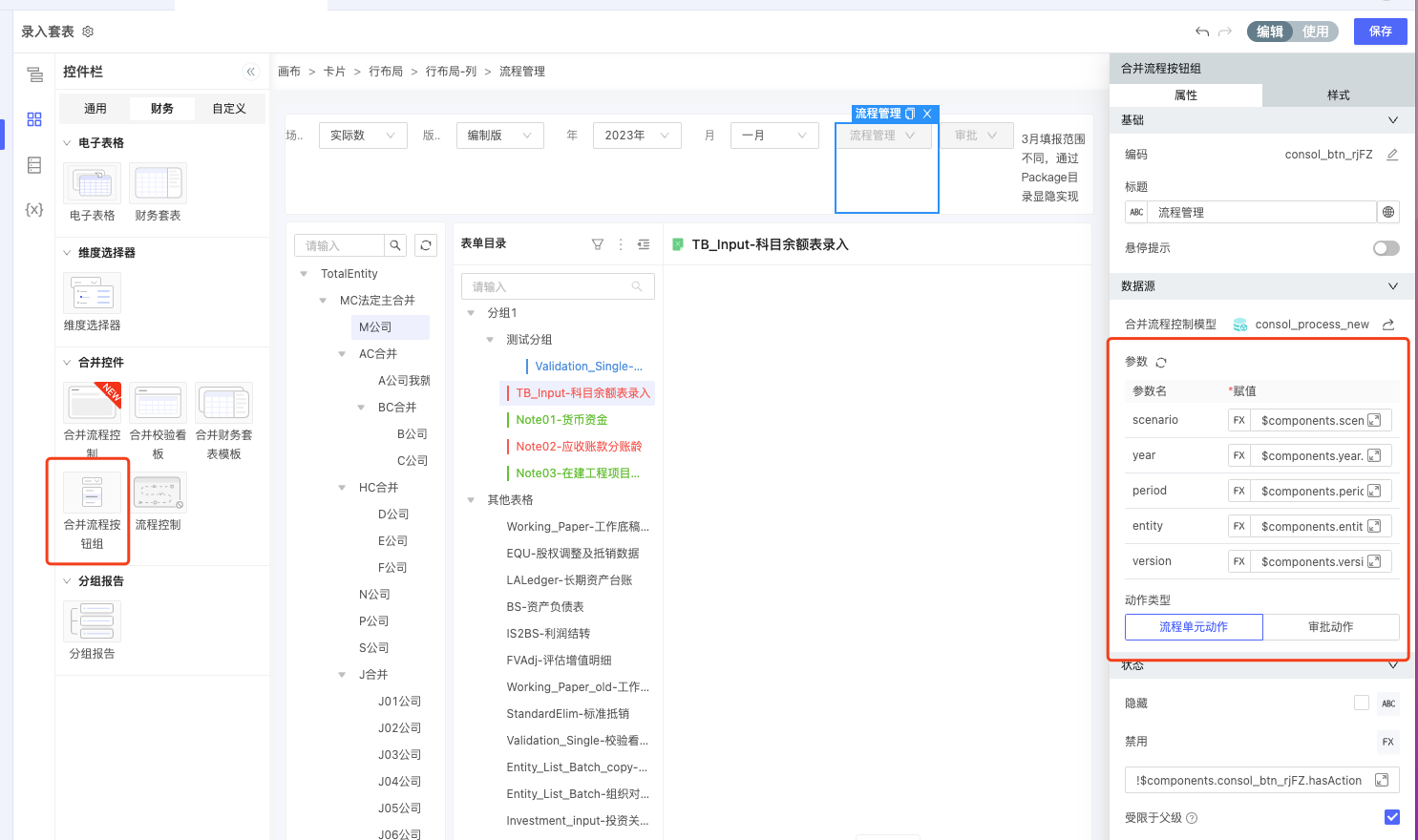
Task: Select the 审批动作 action type
Action: click(1330, 627)
